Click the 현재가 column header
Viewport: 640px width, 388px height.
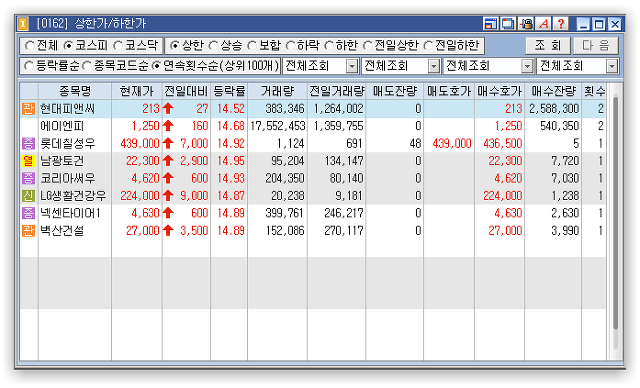[137, 91]
